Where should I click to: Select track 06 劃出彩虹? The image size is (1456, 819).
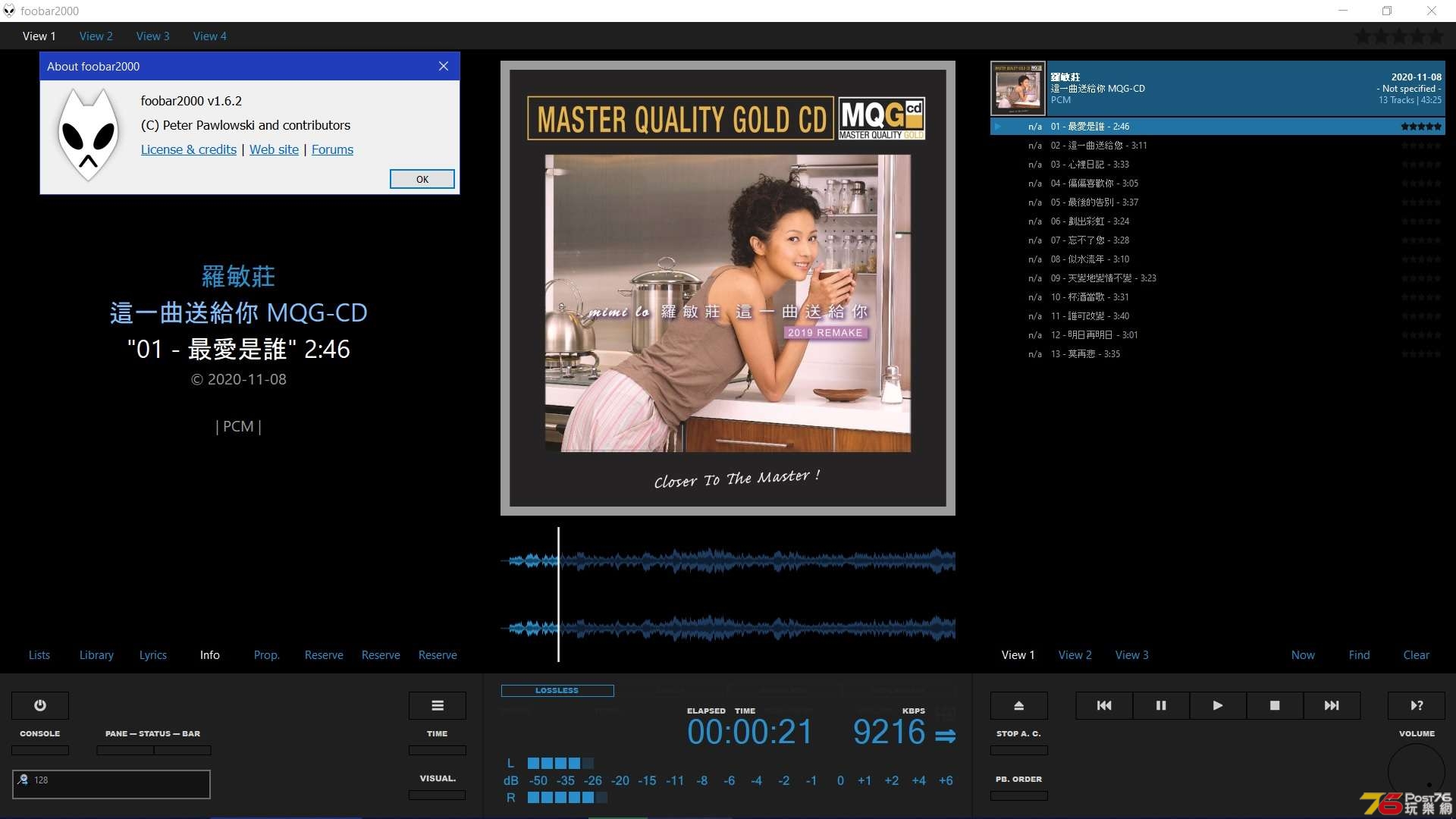pos(1218,221)
